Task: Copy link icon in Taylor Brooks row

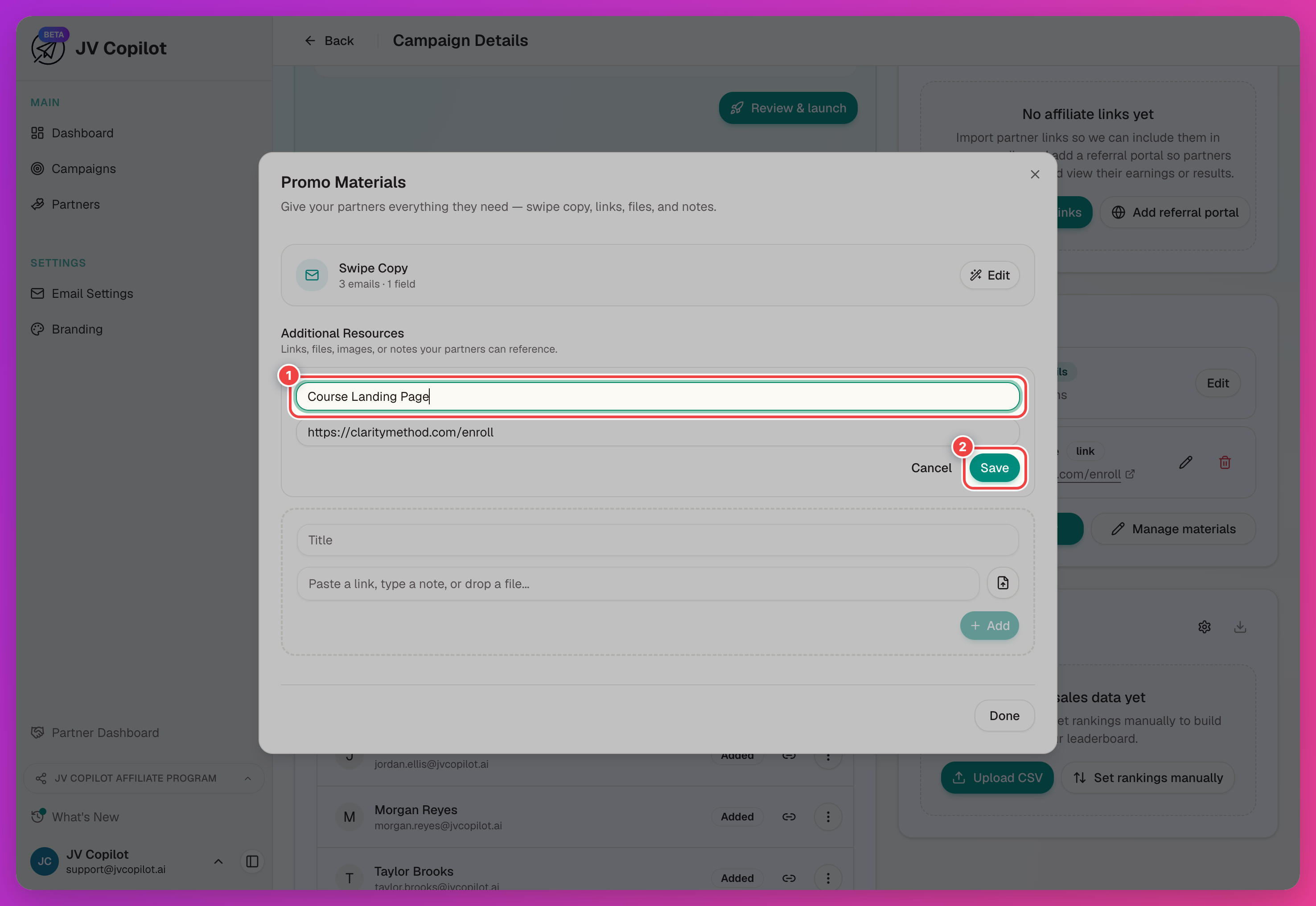Action: tap(789, 878)
